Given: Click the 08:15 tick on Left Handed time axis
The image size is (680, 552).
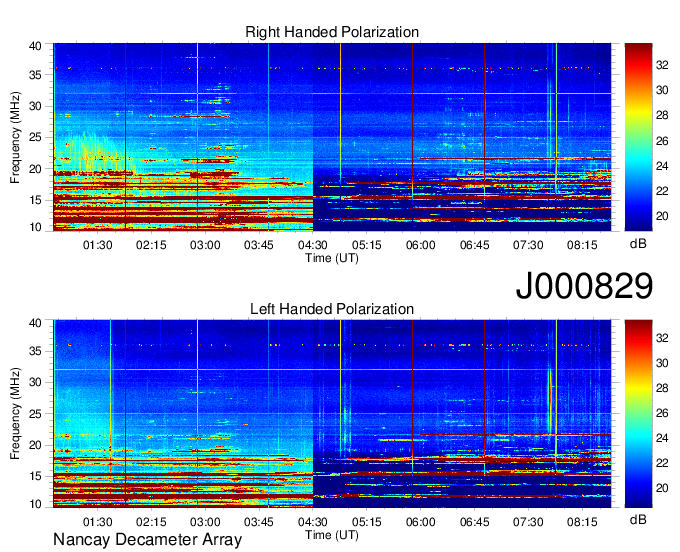Looking at the screenshot, I should click(582, 522).
